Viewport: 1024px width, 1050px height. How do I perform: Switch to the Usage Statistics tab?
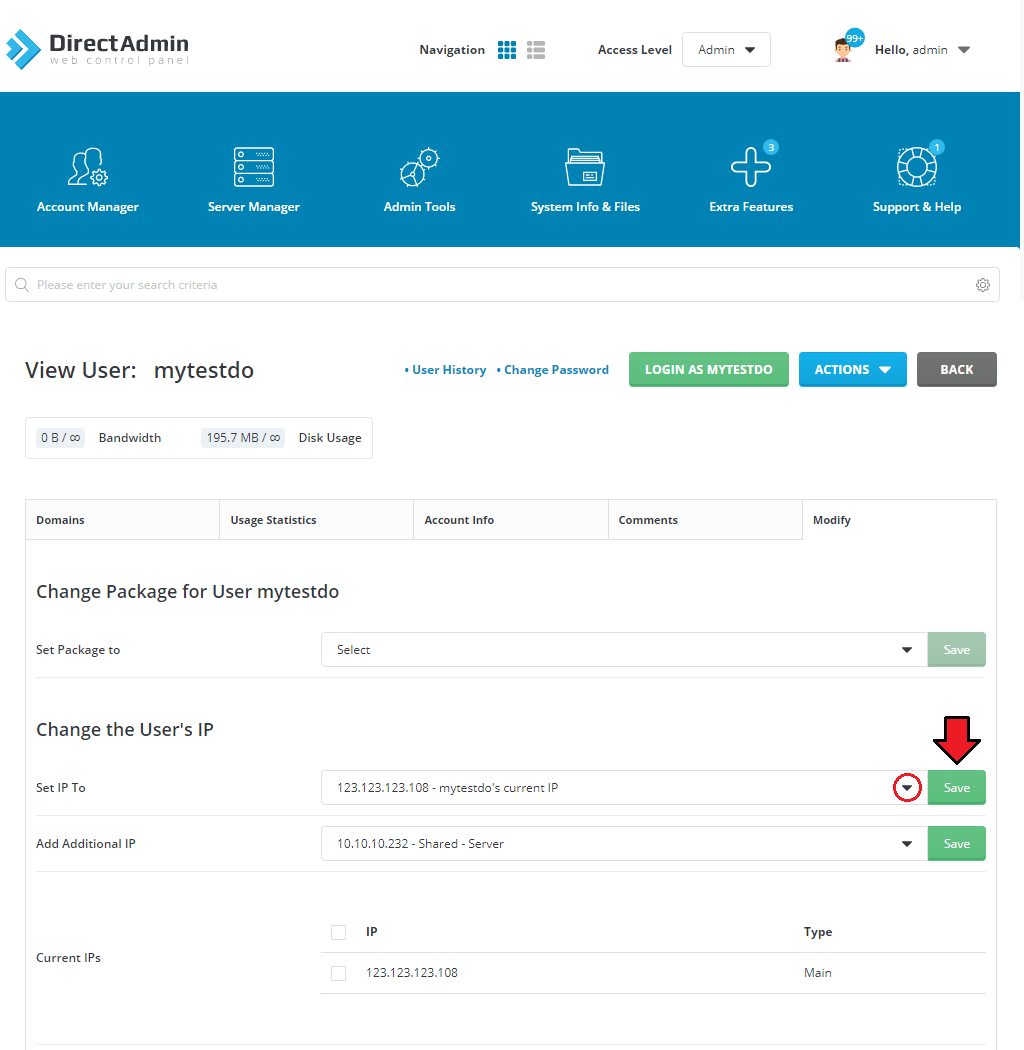[x=317, y=520]
